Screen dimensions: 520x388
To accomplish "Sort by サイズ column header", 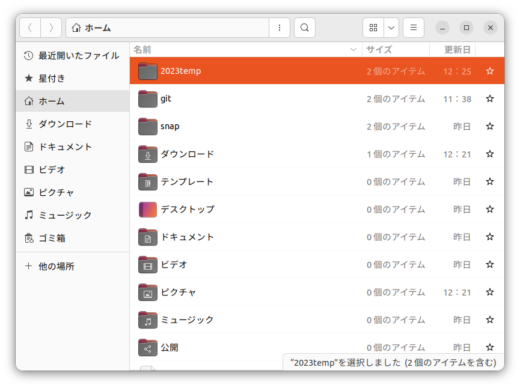I will tap(396, 50).
